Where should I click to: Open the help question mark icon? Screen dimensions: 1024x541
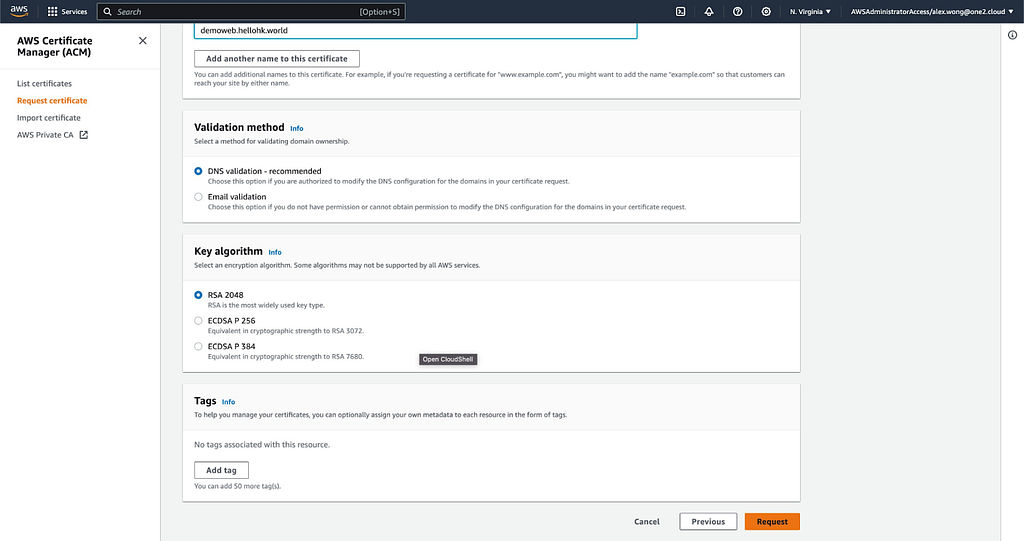737,12
